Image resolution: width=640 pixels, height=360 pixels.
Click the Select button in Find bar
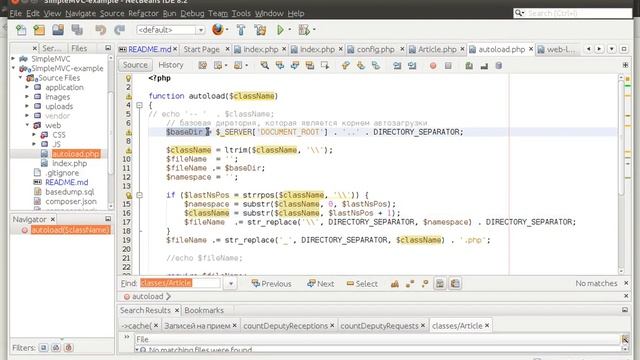(x=362, y=284)
